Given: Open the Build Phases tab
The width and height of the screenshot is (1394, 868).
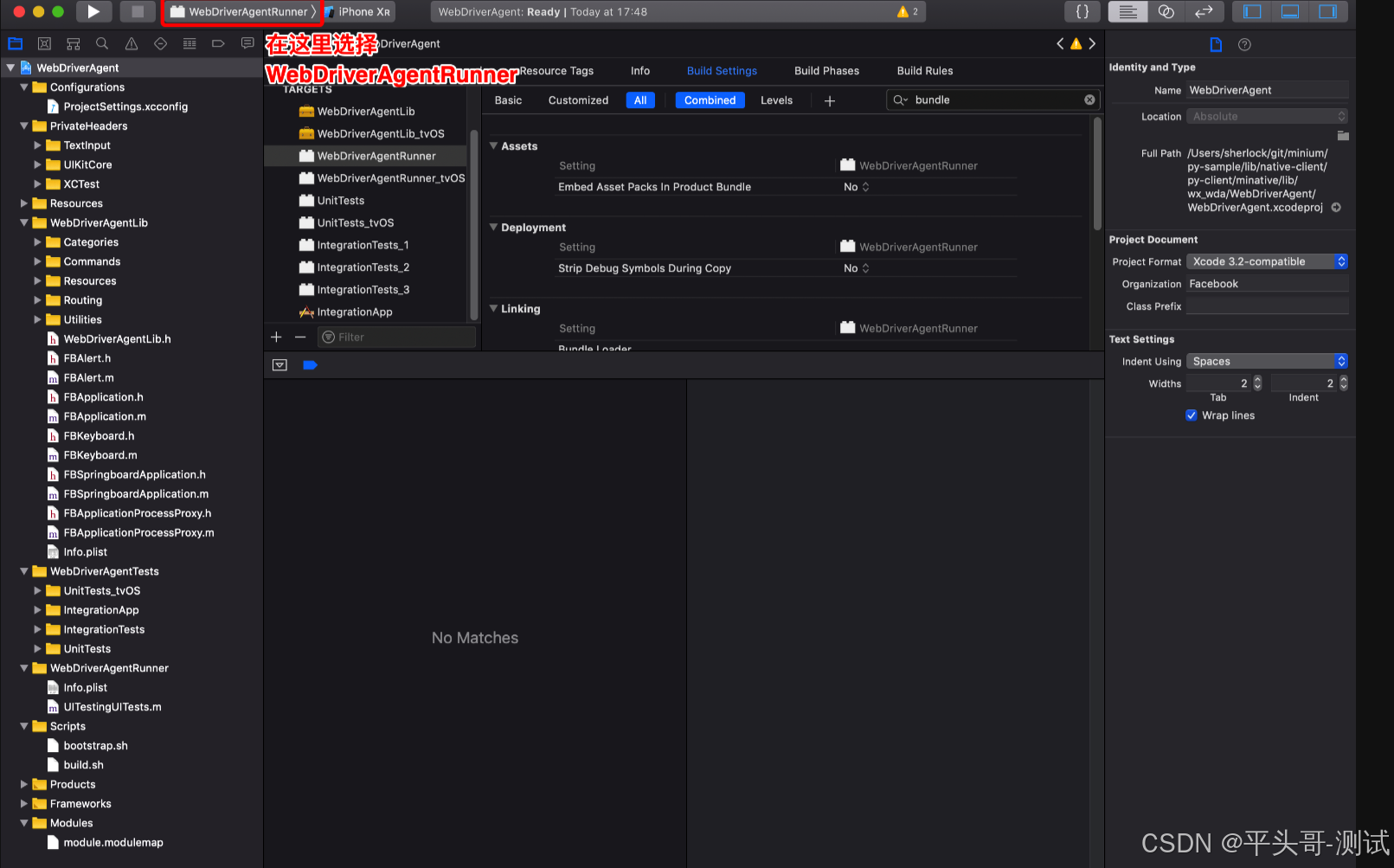Looking at the screenshot, I should (826, 71).
